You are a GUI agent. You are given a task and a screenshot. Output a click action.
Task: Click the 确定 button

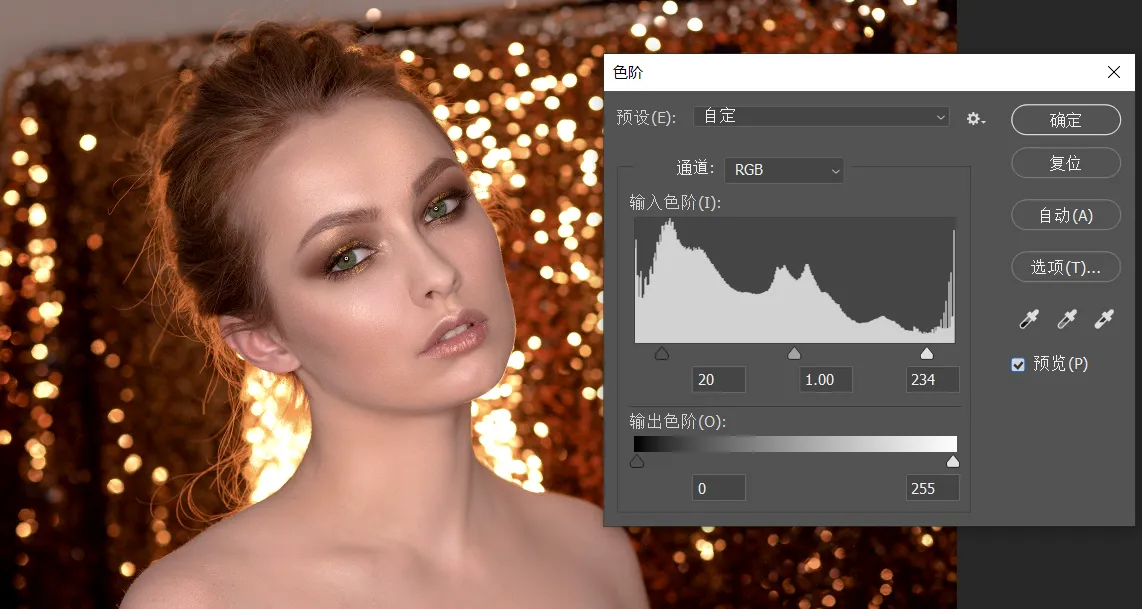pos(1065,120)
